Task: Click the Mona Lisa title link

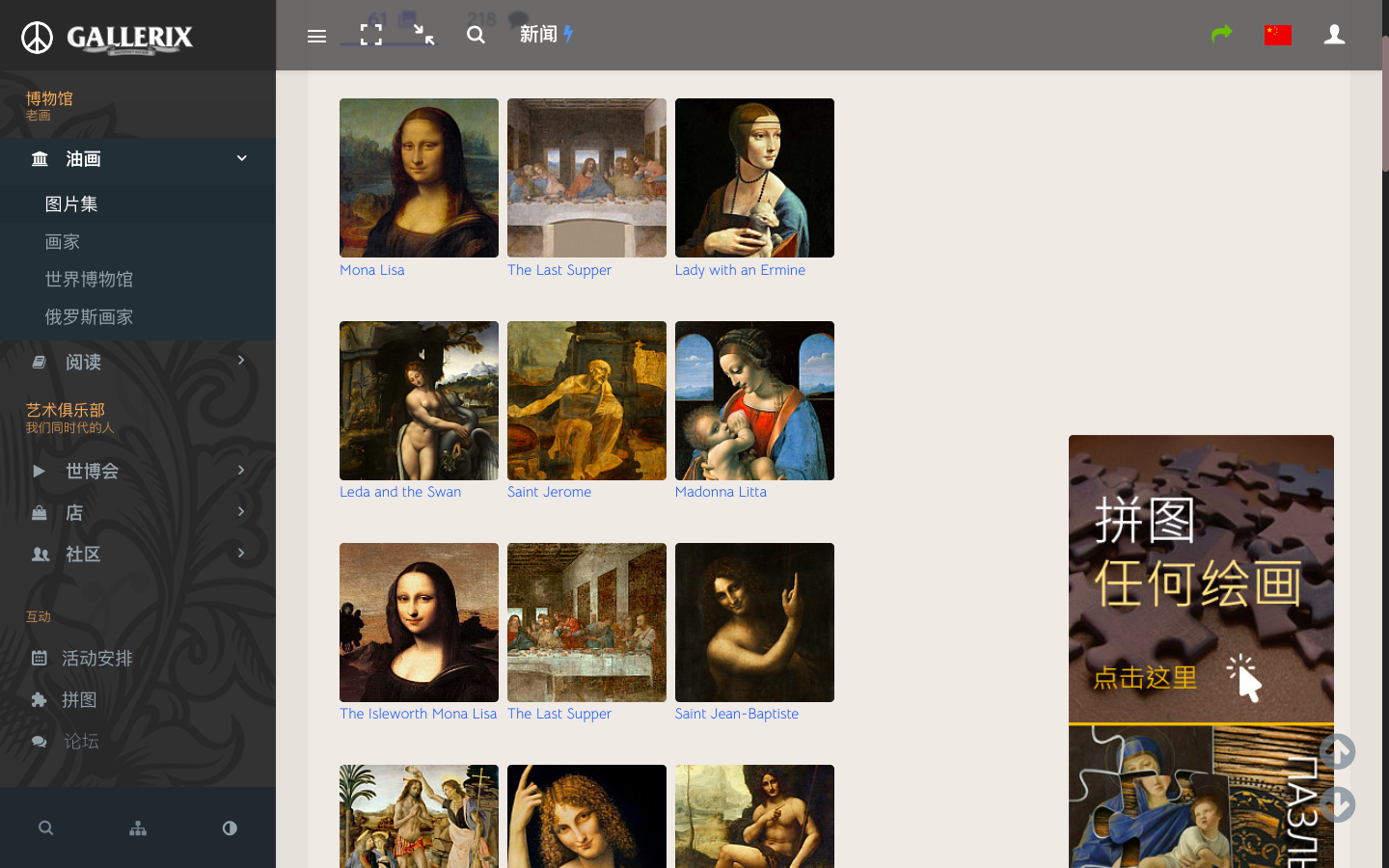Action: tap(372, 270)
